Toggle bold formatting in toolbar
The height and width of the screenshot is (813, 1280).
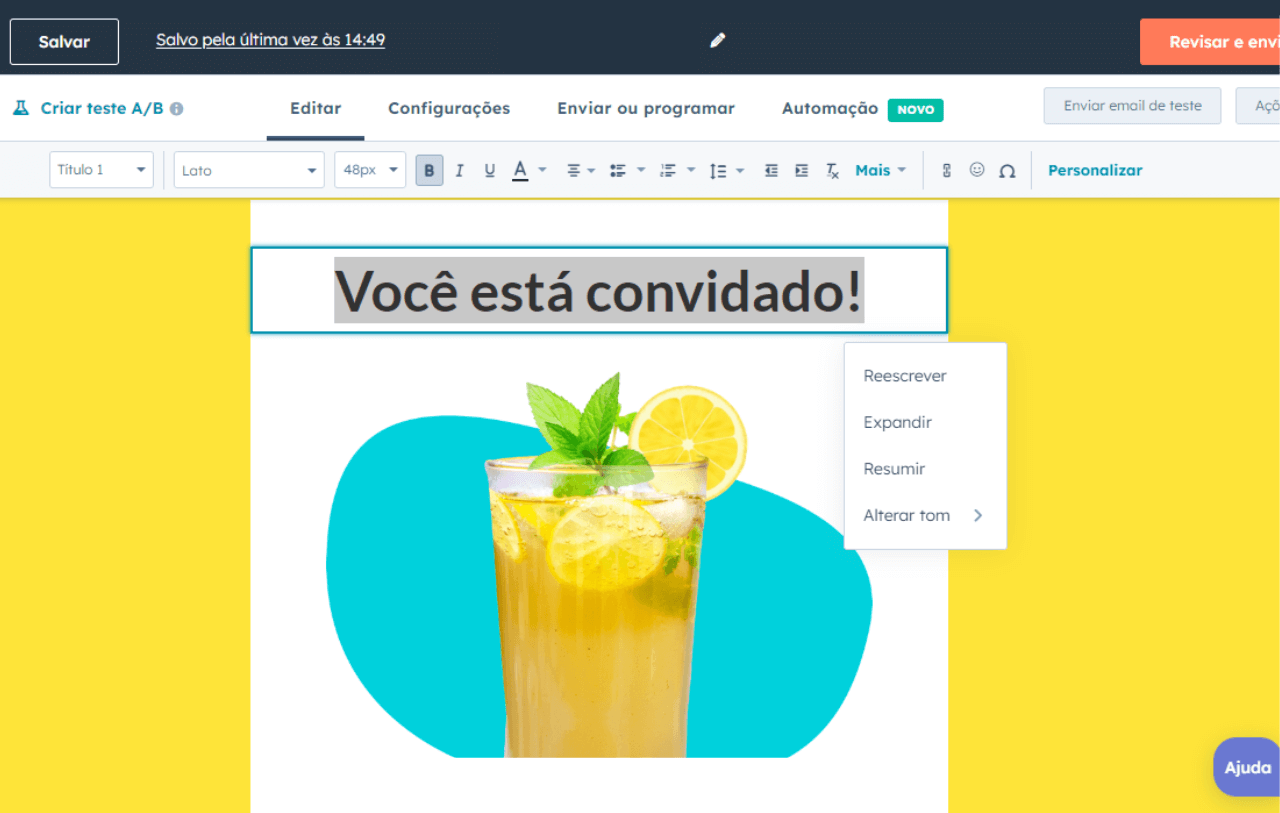tap(429, 170)
